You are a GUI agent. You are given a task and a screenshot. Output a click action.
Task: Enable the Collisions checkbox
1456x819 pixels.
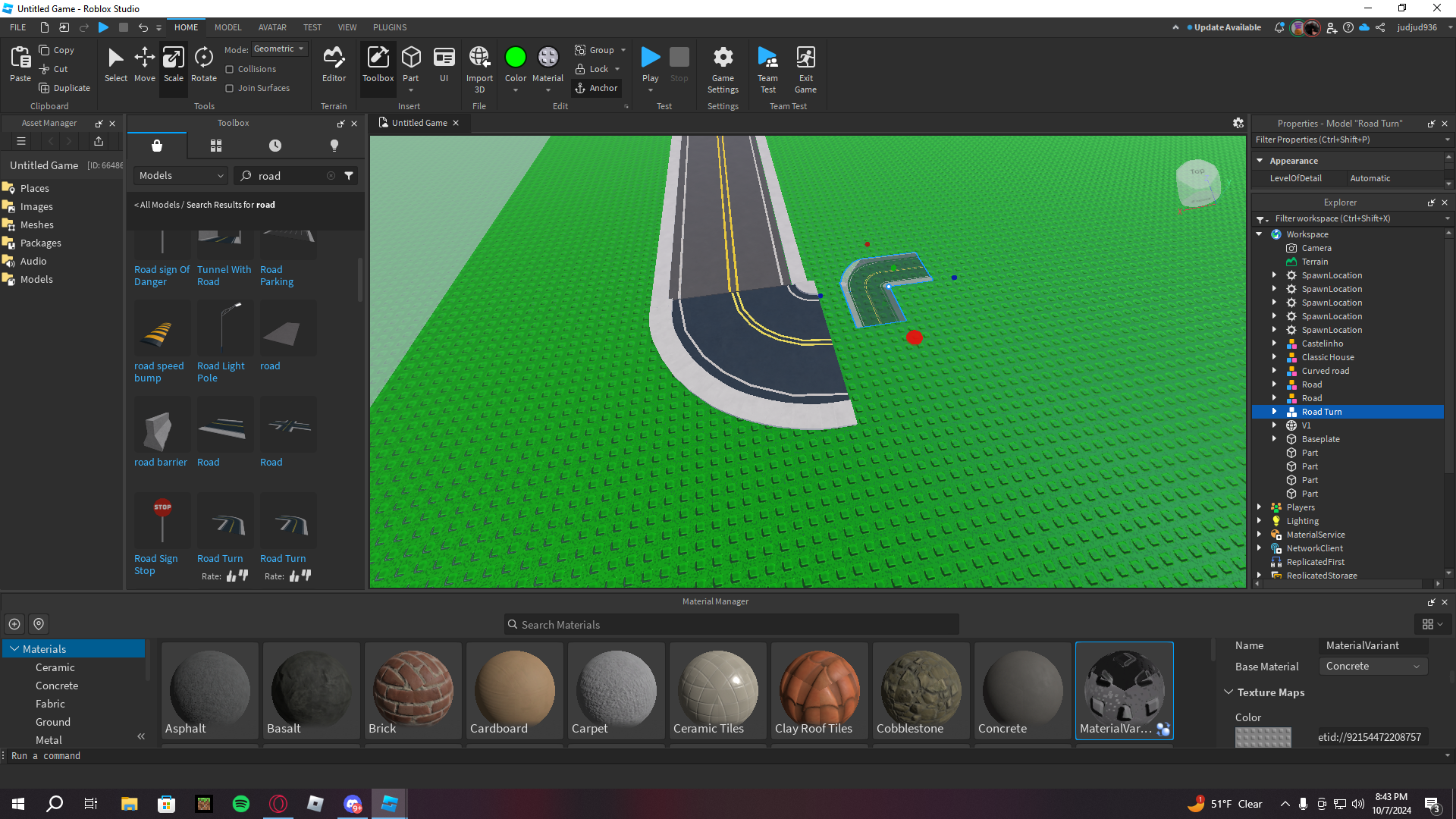coord(230,69)
